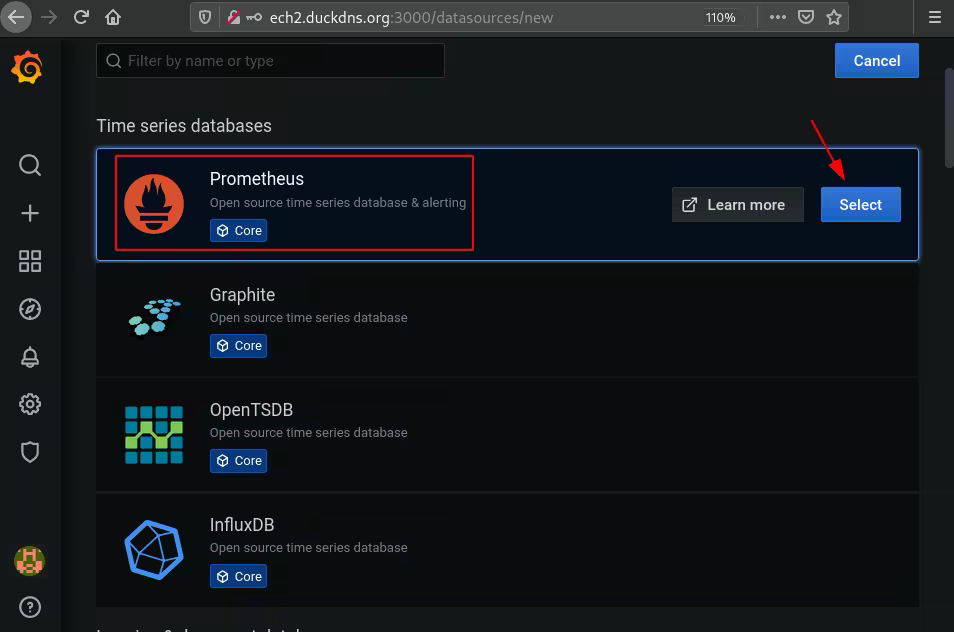Image resolution: width=954 pixels, height=632 pixels.
Task: Click the Grafana logo in the sidebar
Action: pos(27,67)
